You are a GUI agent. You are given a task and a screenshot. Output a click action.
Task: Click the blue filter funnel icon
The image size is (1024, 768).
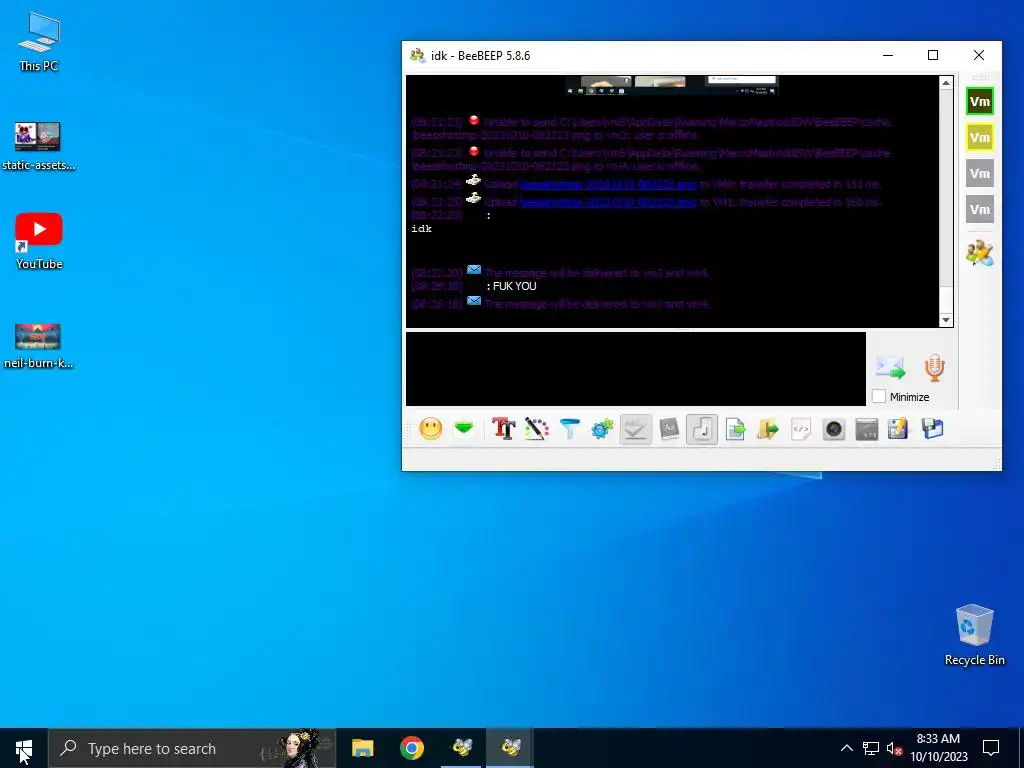(569, 429)
